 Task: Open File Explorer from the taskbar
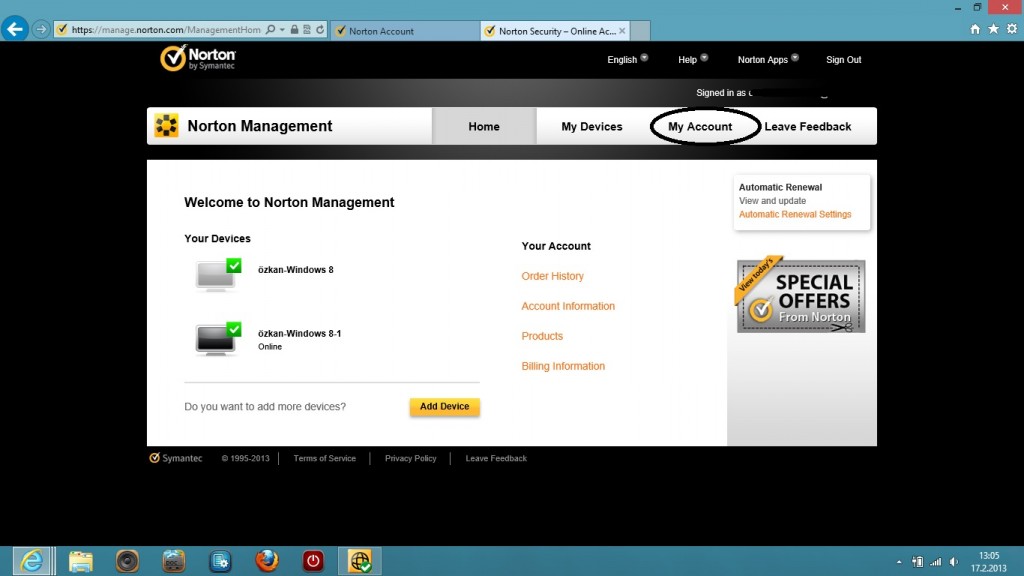pos(81,561)
